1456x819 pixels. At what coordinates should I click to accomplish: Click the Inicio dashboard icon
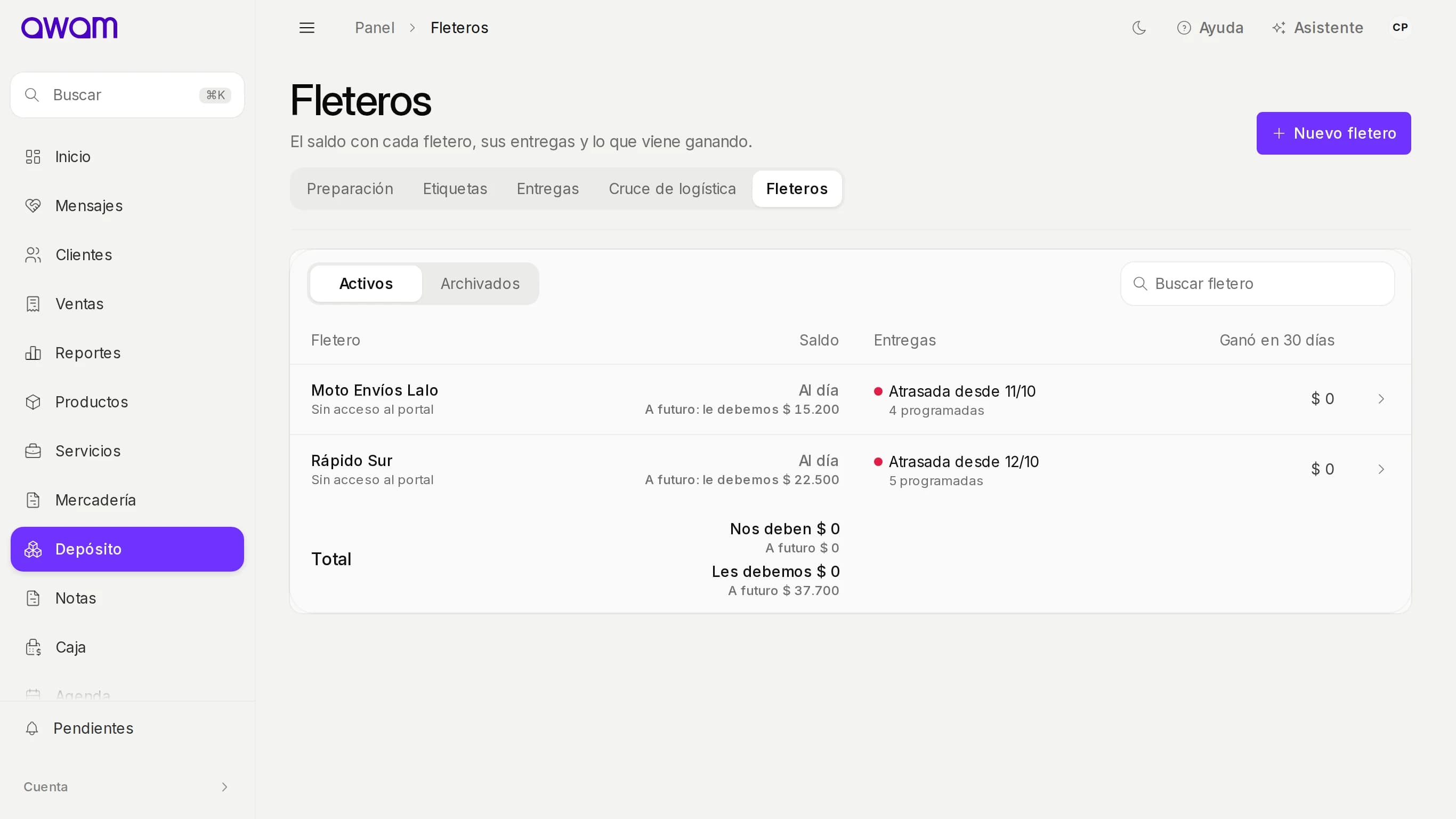tap(33, 157)
